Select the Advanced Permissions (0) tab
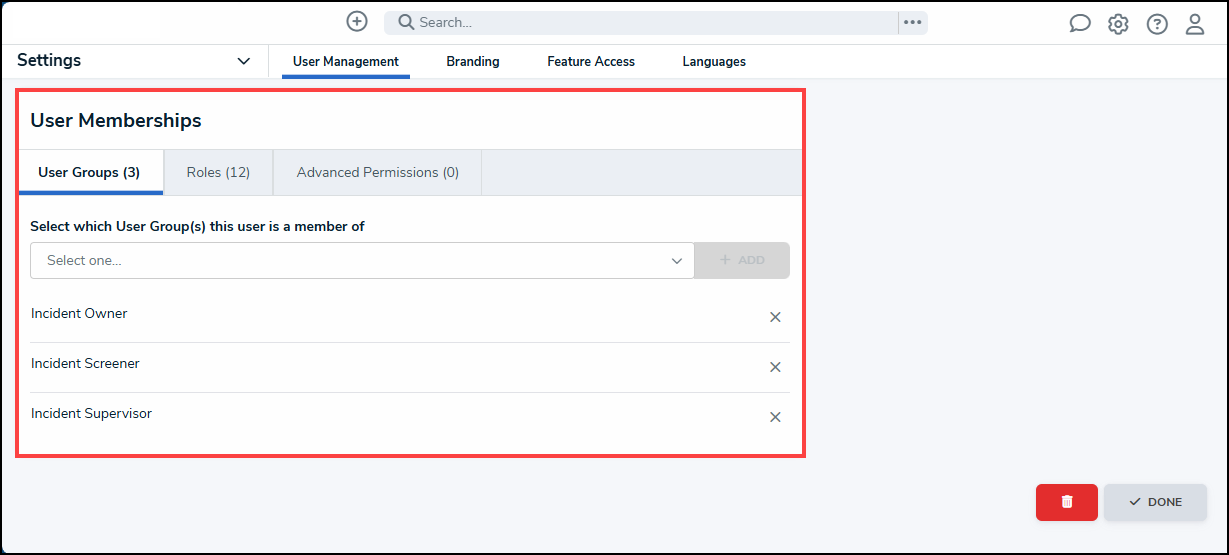This screenshot has height=555, width=1229. click(378, 172)
